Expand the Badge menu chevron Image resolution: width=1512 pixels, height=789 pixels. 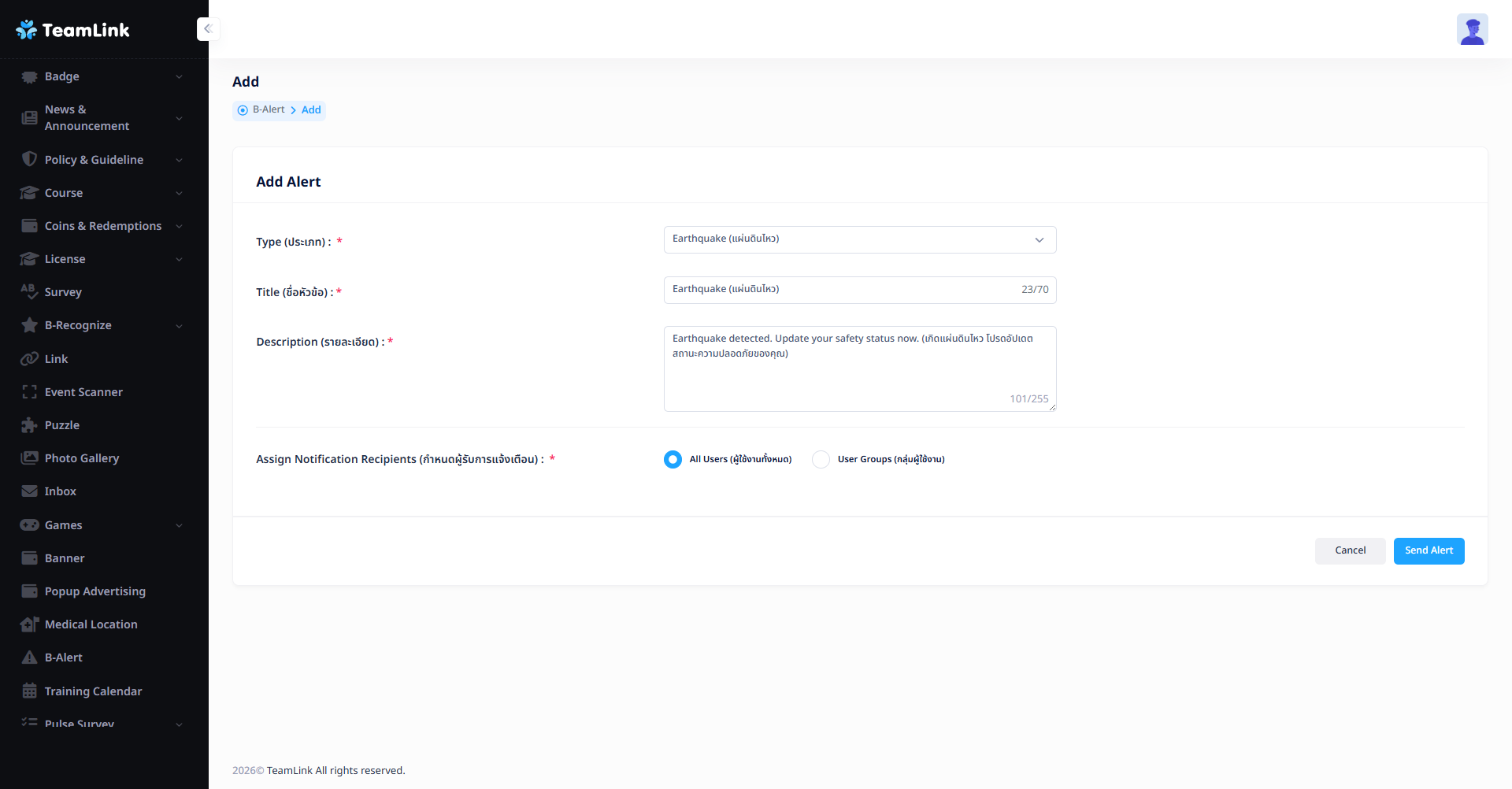[179, 77]
